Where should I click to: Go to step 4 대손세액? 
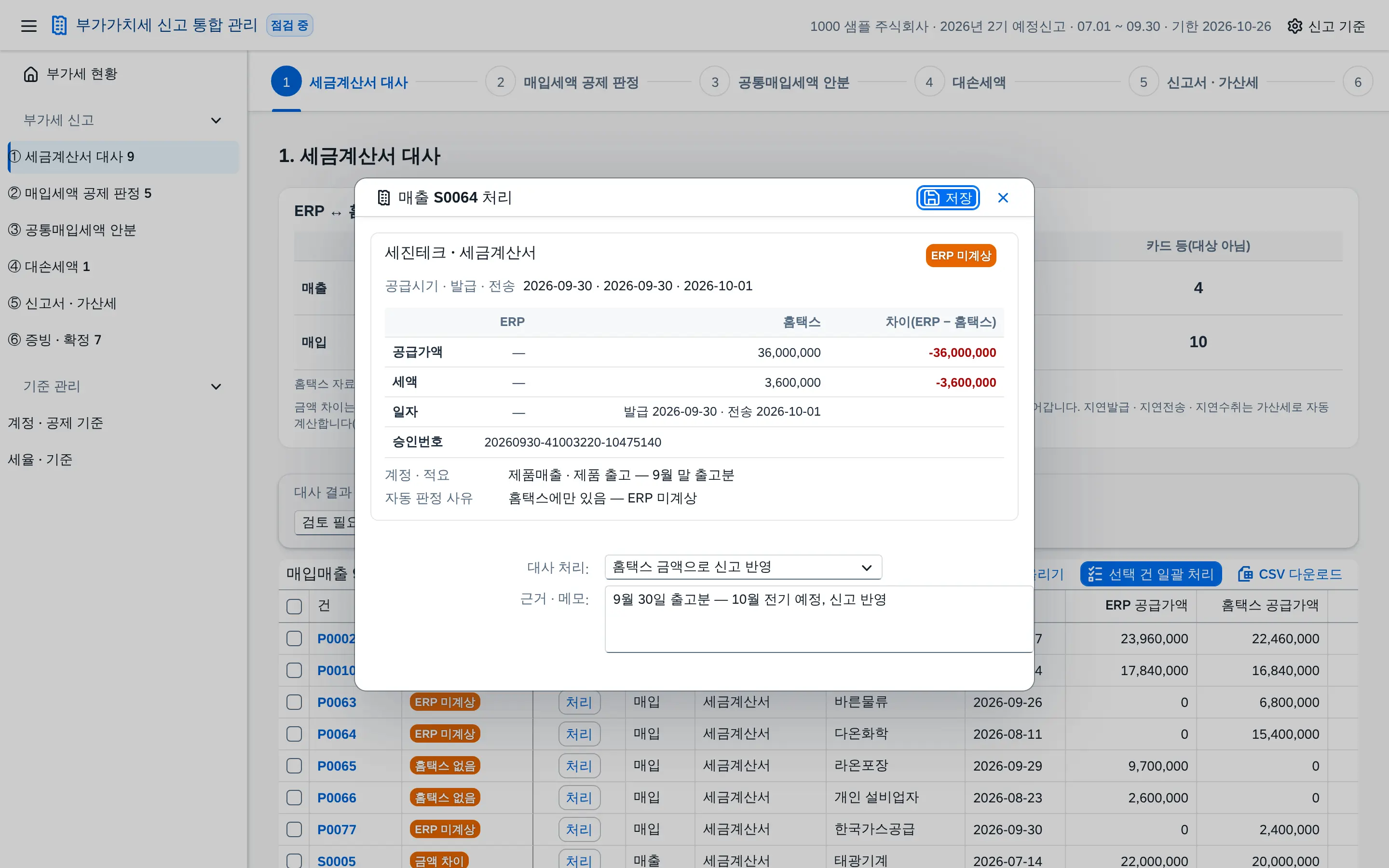click(x=961, y=82)
